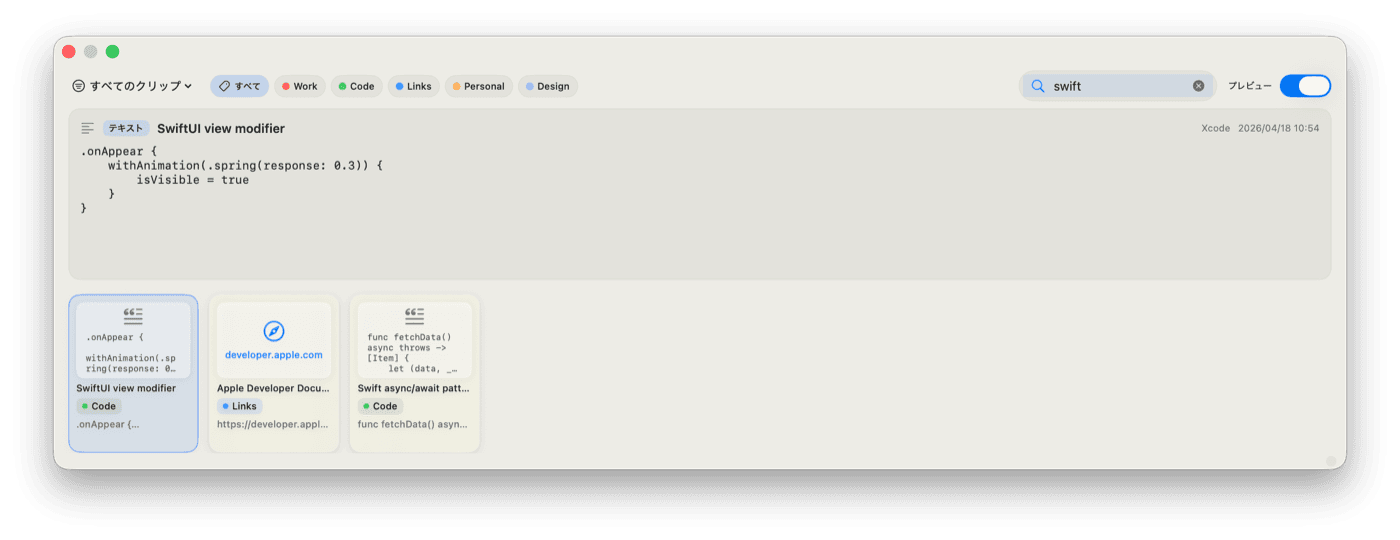Screen dimensions: 1400x540
Task: Filter clips by Work tag
Action: pos(300,86)
